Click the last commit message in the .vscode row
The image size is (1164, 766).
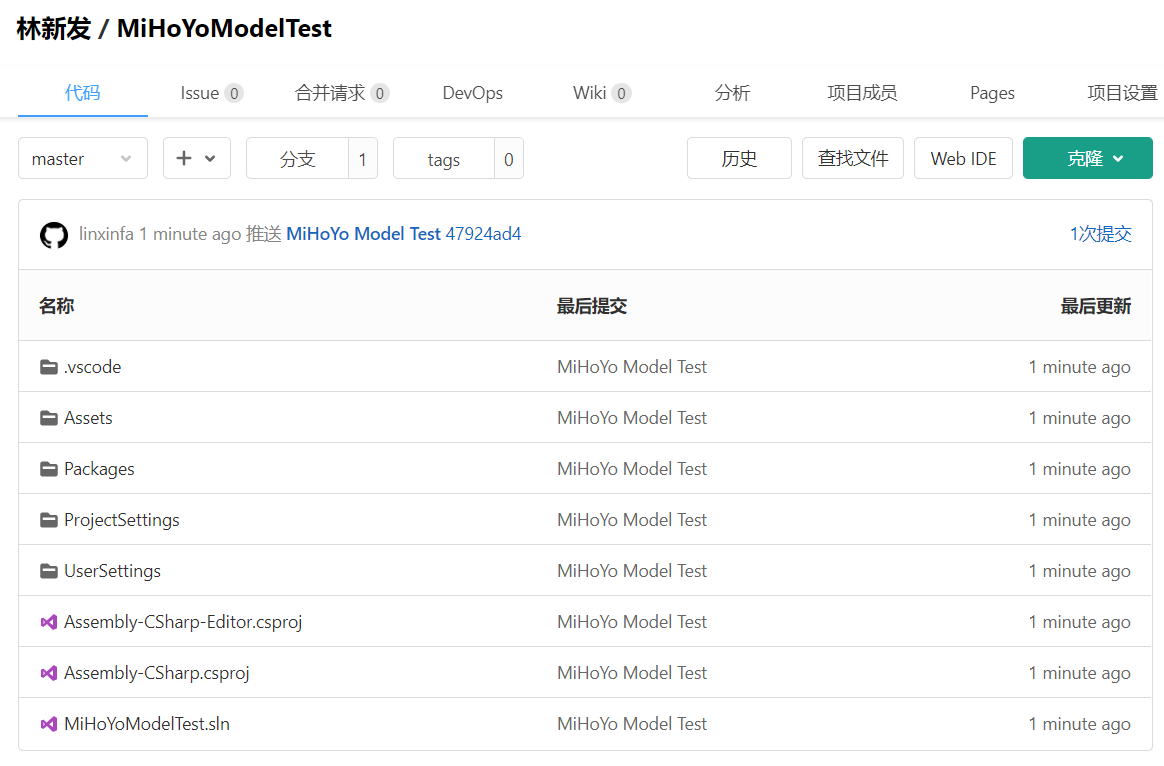pos(632,367)
